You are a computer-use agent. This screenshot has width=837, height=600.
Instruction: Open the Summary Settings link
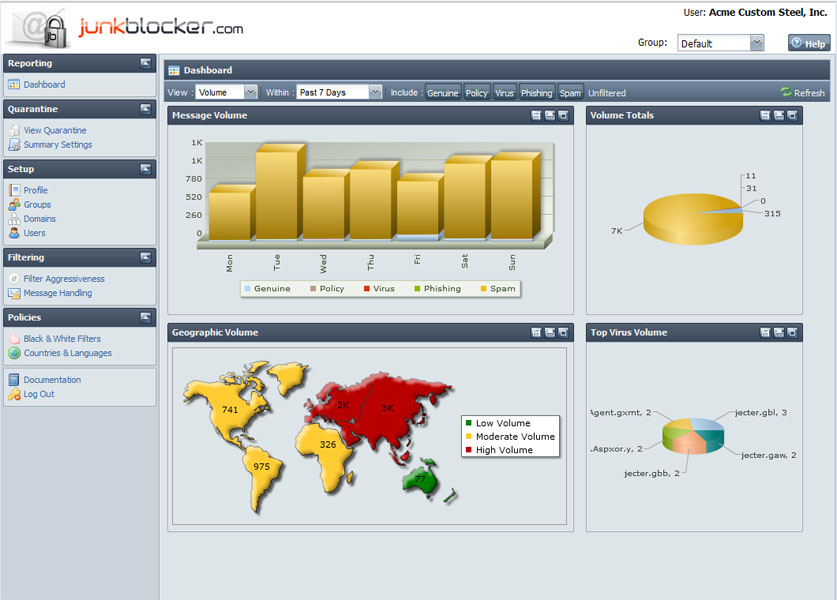click(58, 145)
